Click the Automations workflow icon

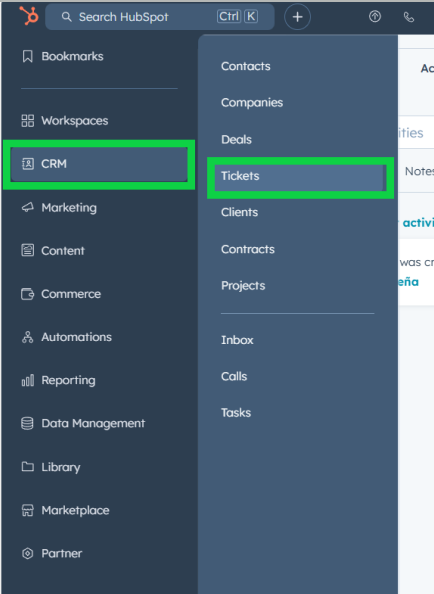pos(27,337)
